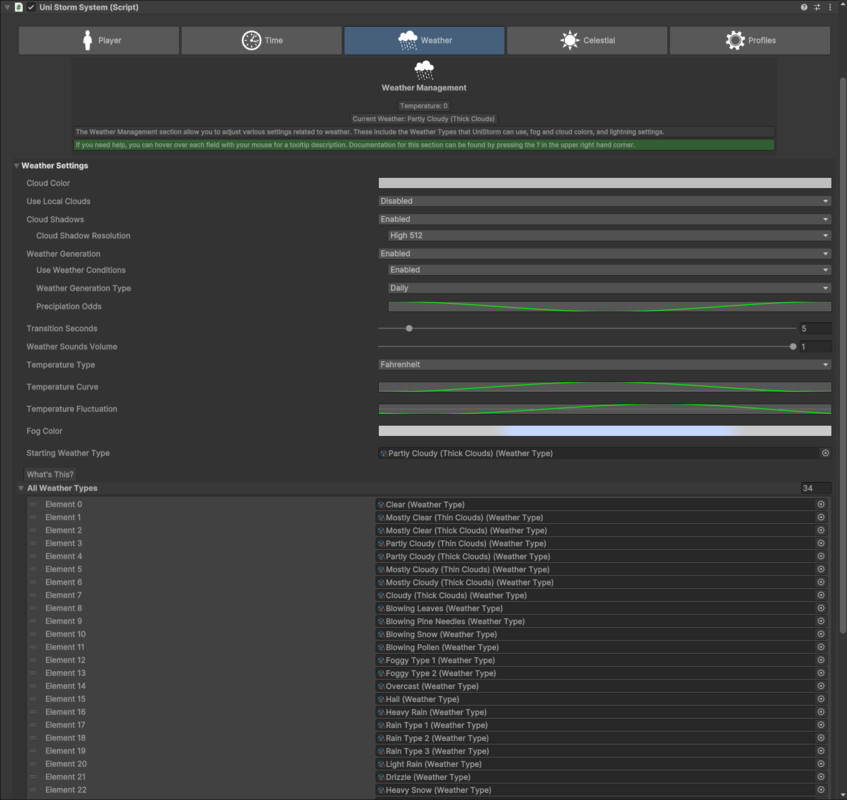Viewport: 847px width, 800px height.
Task: Click drag handle of Element 19
Action: tap(33, 750)
